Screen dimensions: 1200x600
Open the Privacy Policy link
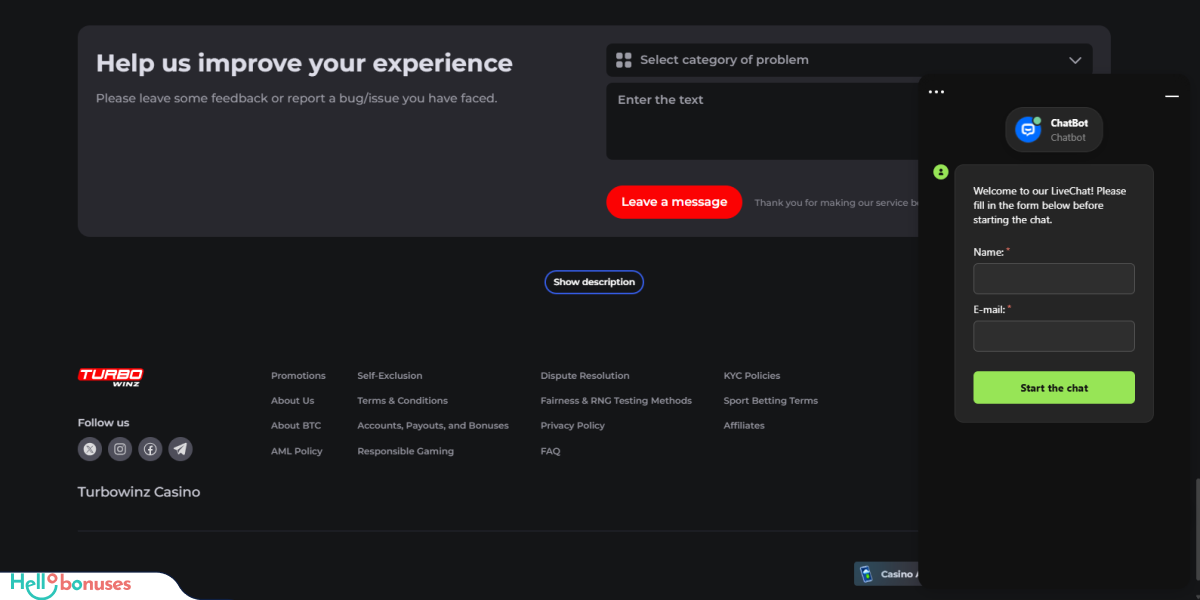pos(572,426)
